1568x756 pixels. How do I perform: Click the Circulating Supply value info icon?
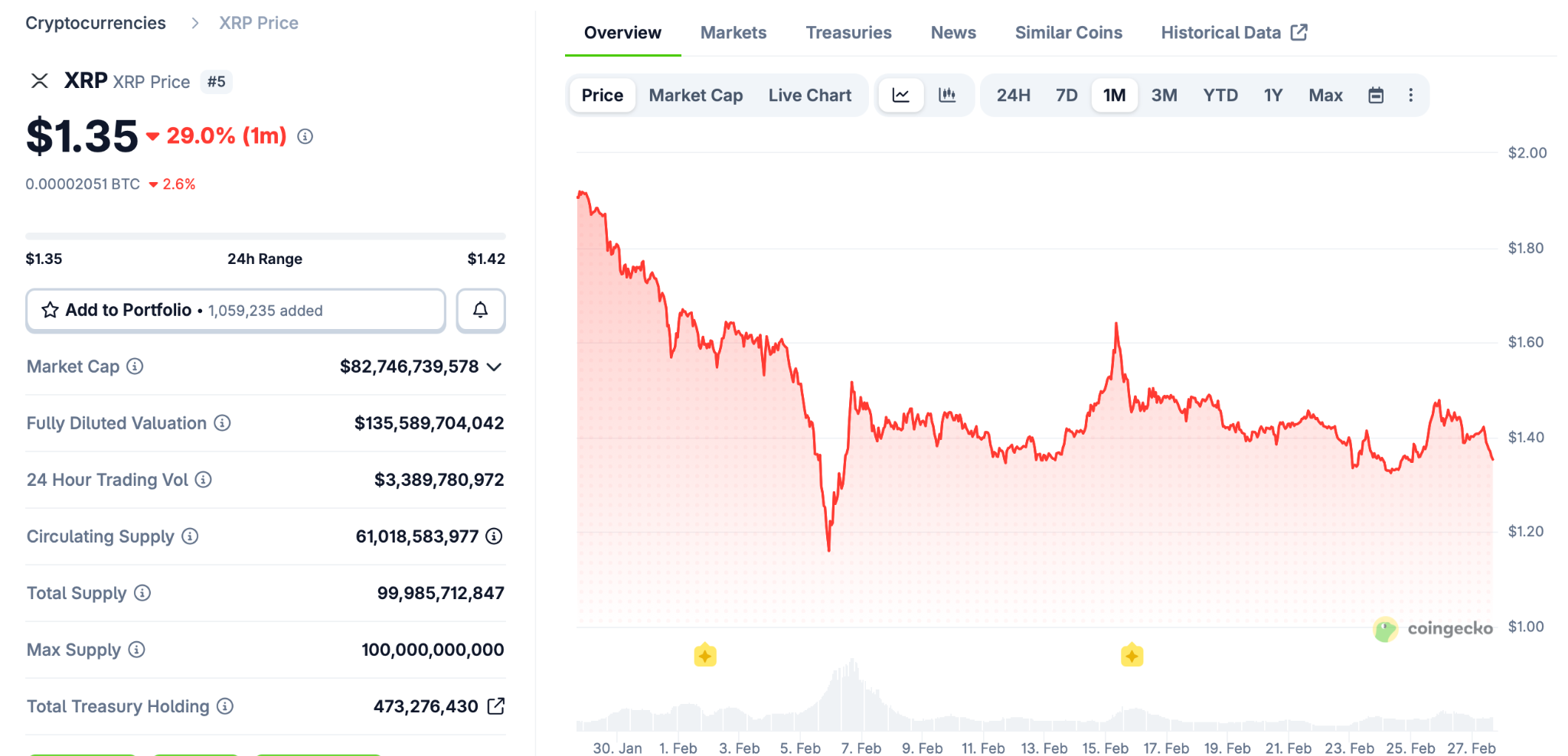[x=495, y=536]
